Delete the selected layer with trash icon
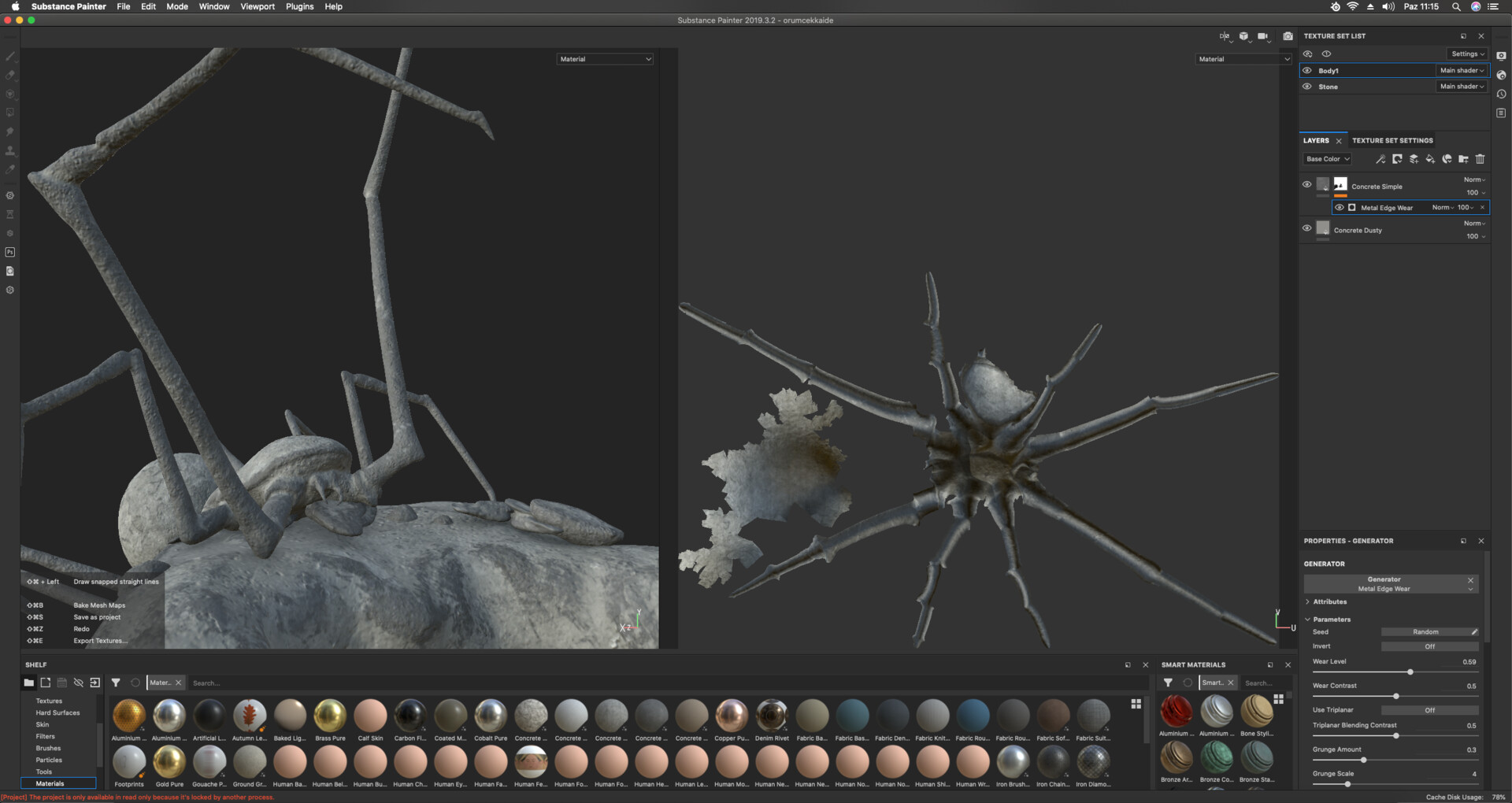 (x=1480, y=159)
